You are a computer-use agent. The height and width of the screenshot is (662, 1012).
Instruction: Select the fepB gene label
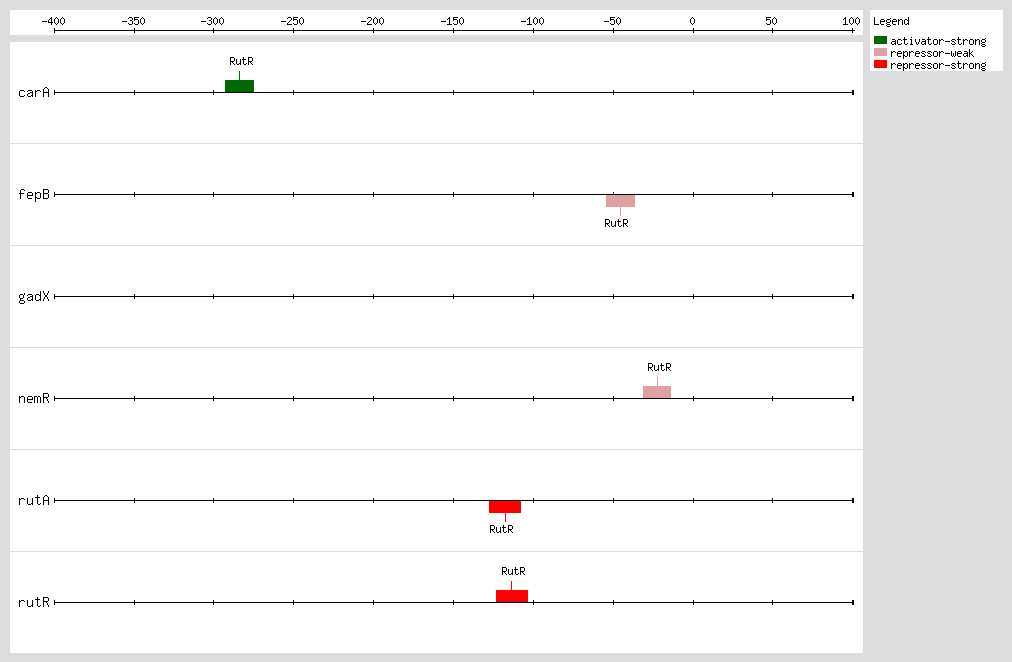pyautogui.click(x=34, y=194)
